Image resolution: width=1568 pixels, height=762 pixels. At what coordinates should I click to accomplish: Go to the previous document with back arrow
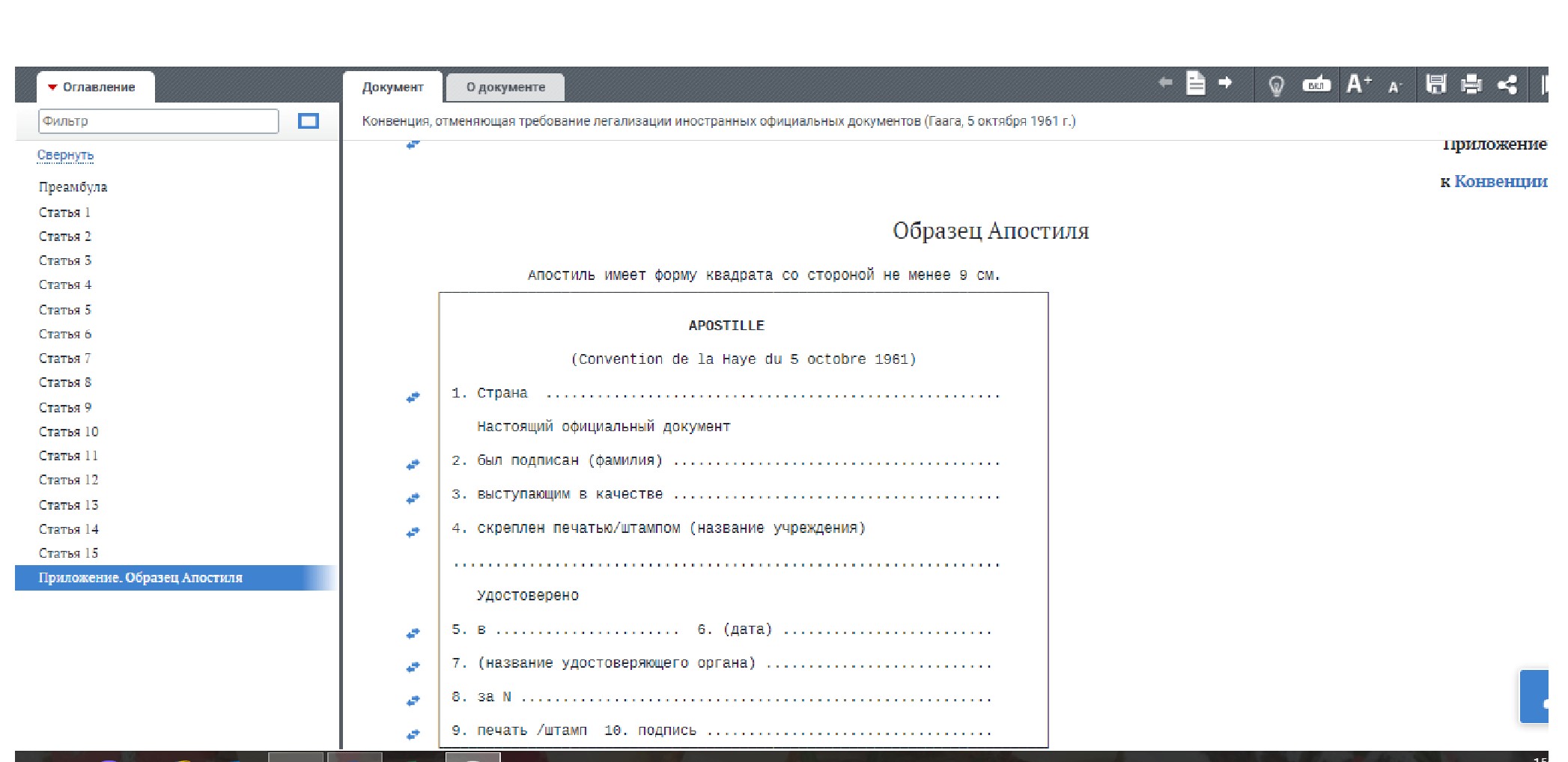click(x=1165, y=82)
